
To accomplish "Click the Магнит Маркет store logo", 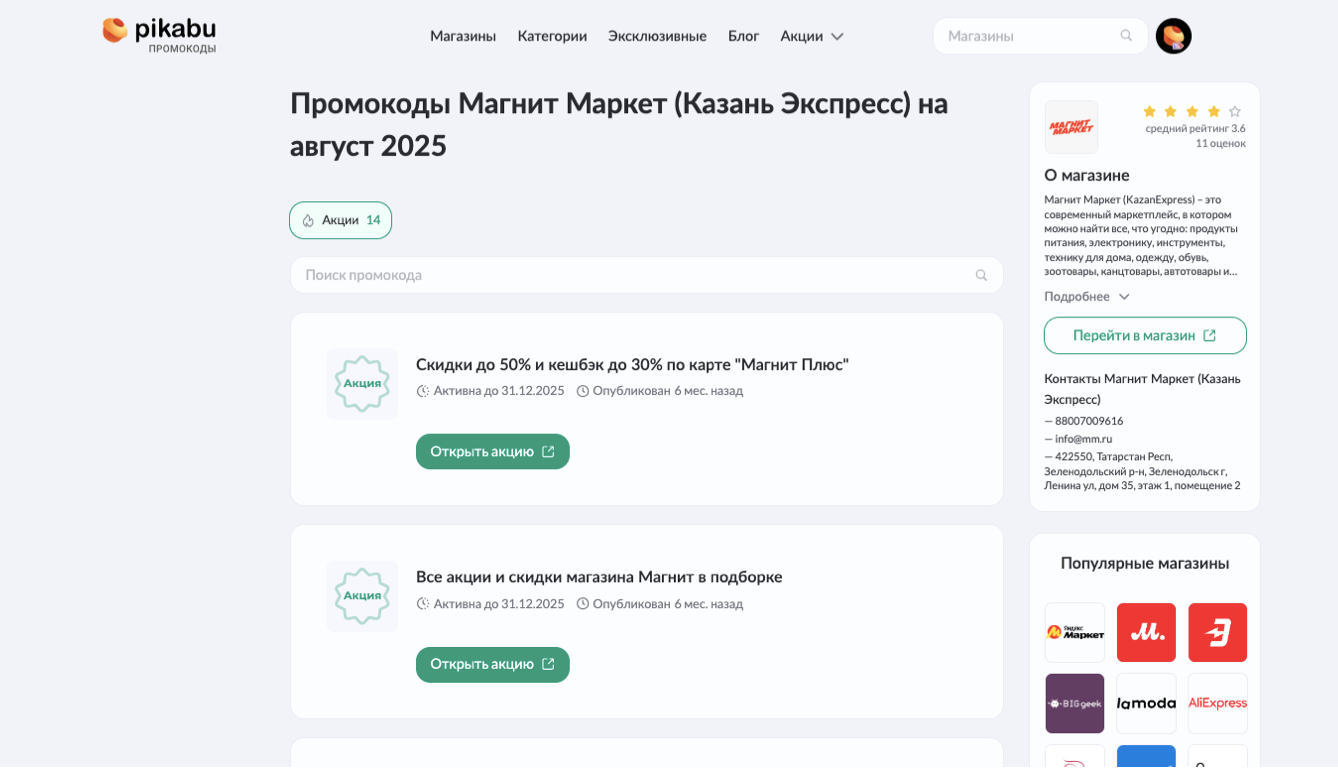I will coord(1071,127).
